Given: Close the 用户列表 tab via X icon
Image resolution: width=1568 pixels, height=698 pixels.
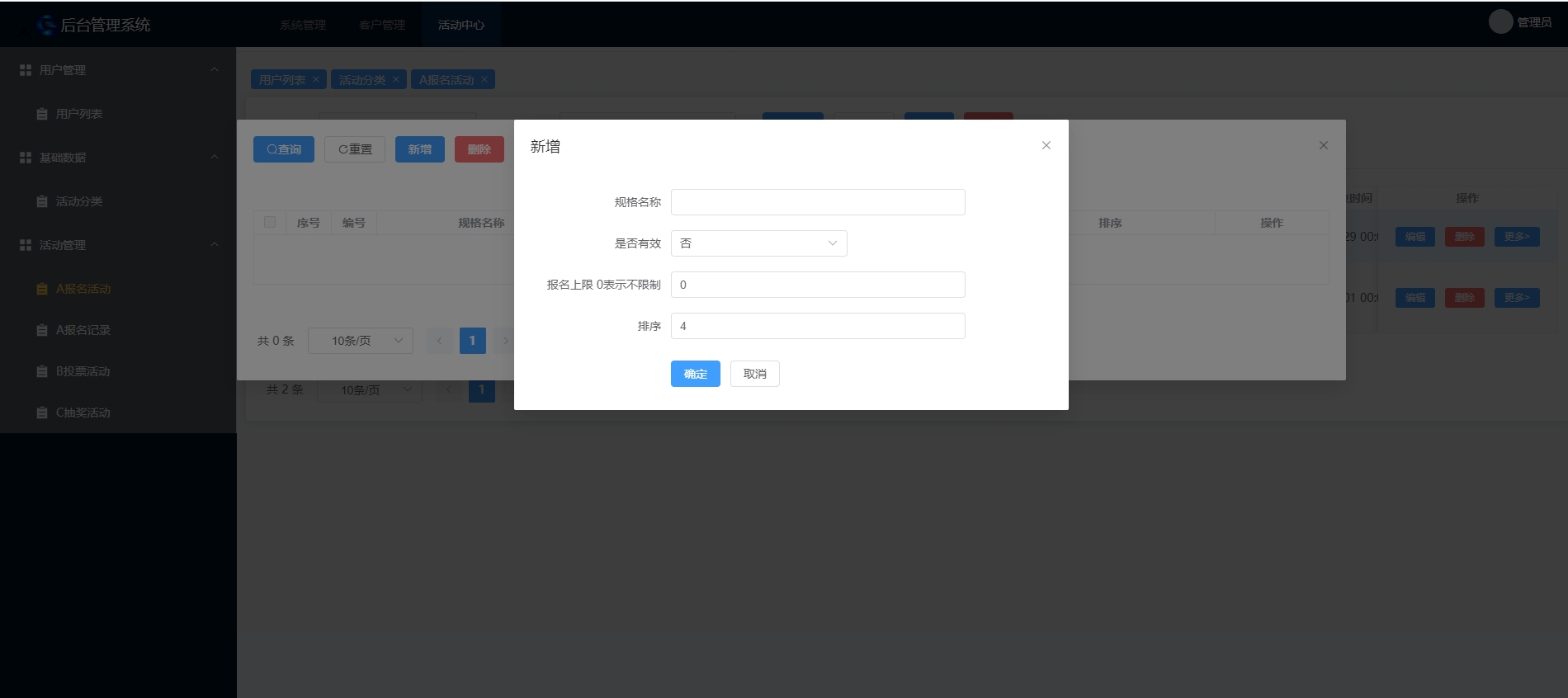Looking at the screenshot, I should pos(315,79).
